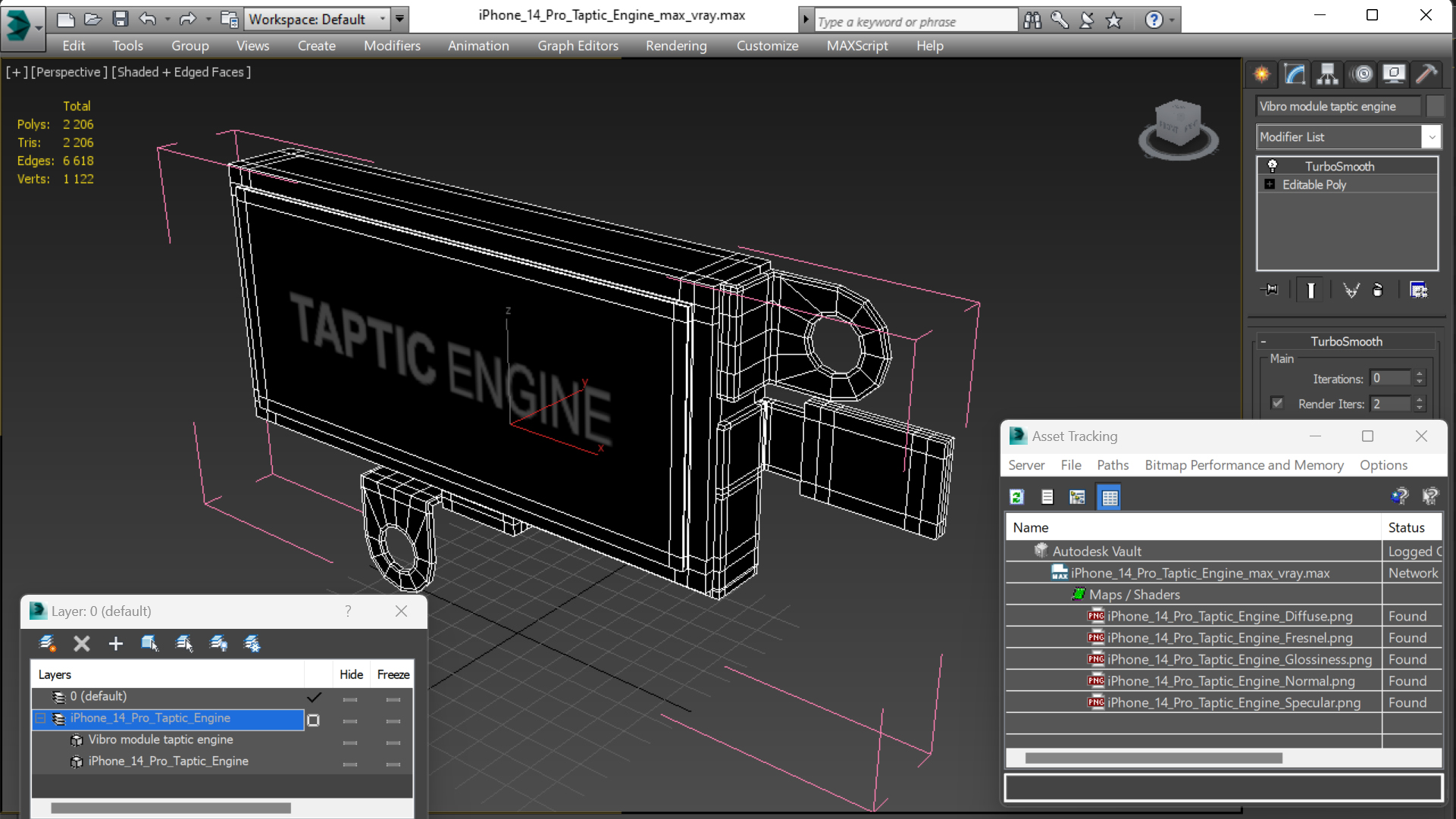This screenshot has width=1456, height=819.
Task: Collapse the iPhone_14_Pro_Taptic_Engine layer tree
Action: click(41, 718)
